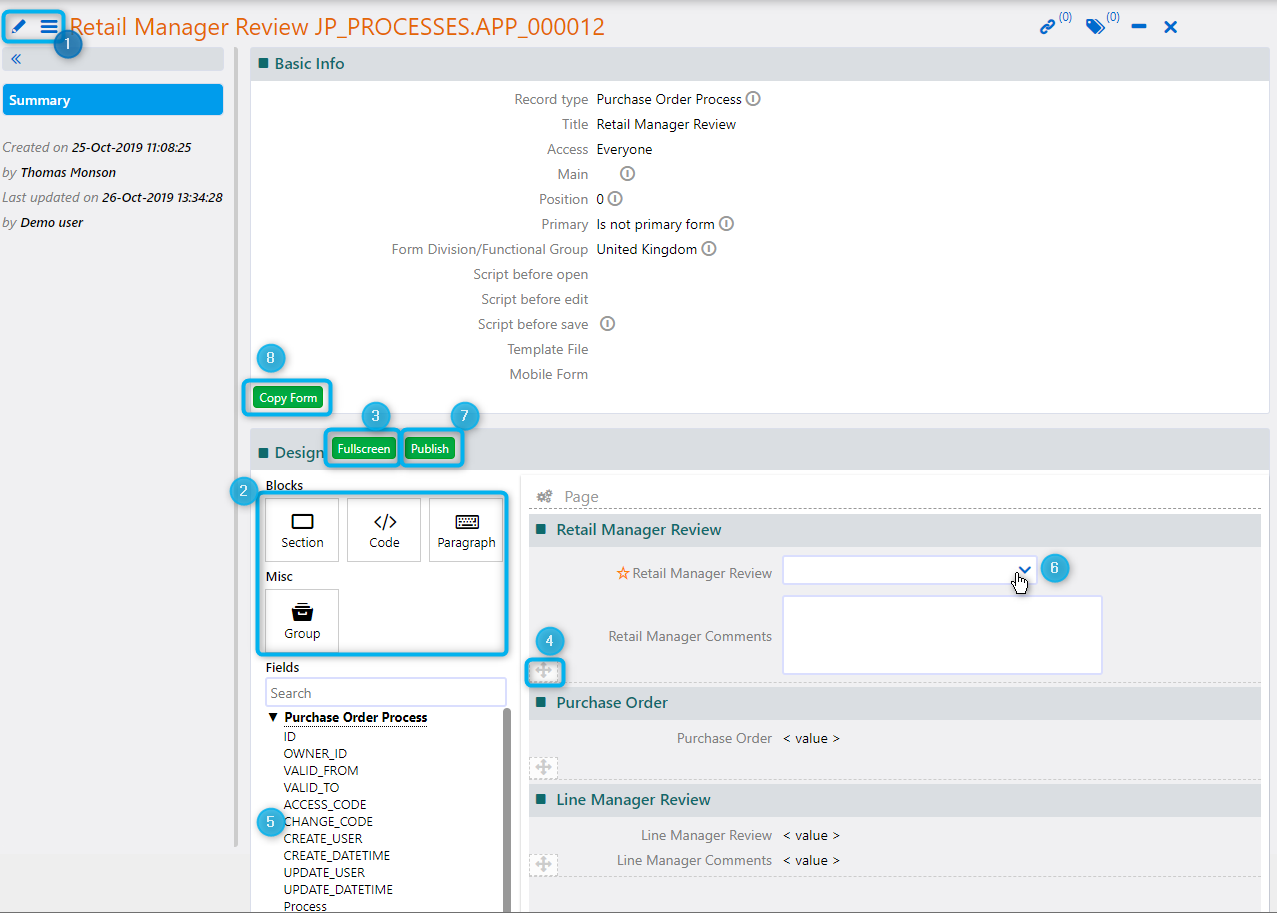Click the Copy Form button

coord(288,398)
